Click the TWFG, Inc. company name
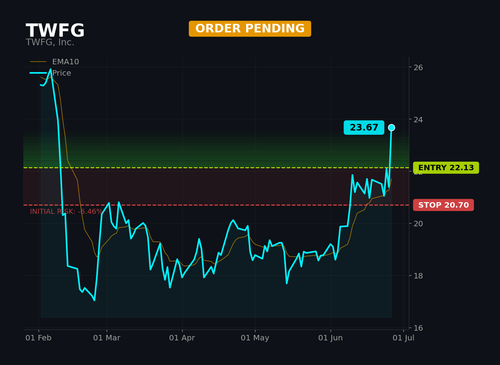500x365 pixels. tap(50, 42)
